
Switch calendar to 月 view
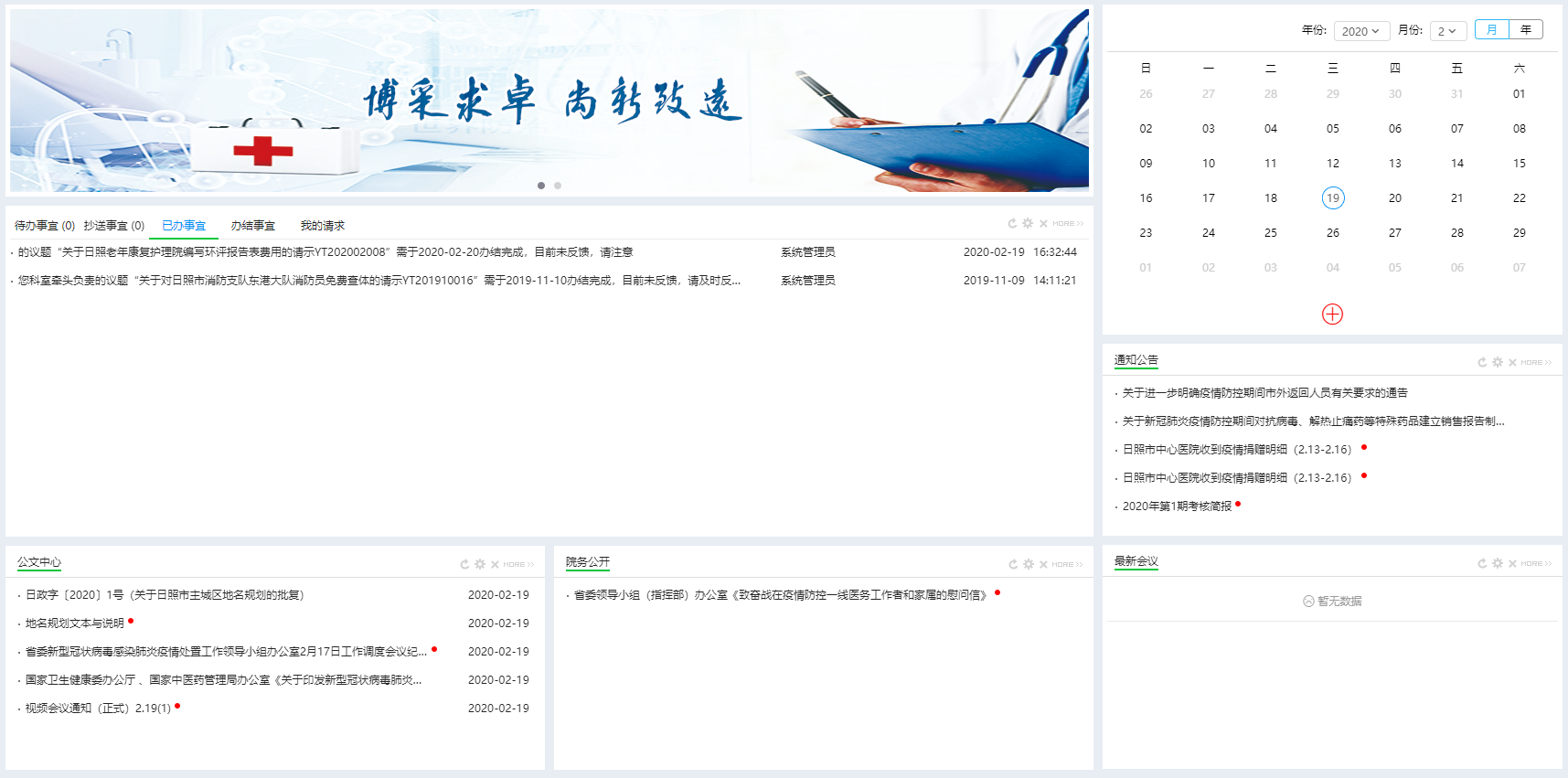(1491, 30)
